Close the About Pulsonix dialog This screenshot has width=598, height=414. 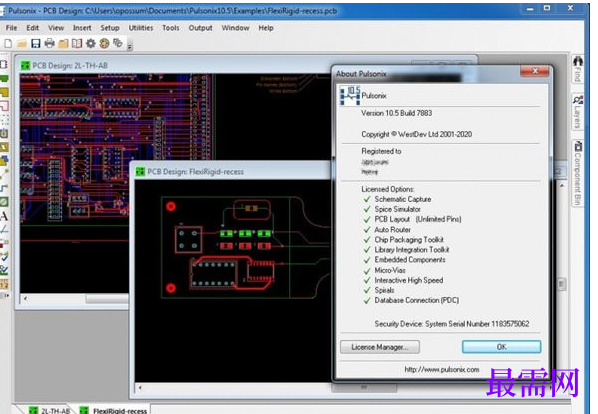535,71
